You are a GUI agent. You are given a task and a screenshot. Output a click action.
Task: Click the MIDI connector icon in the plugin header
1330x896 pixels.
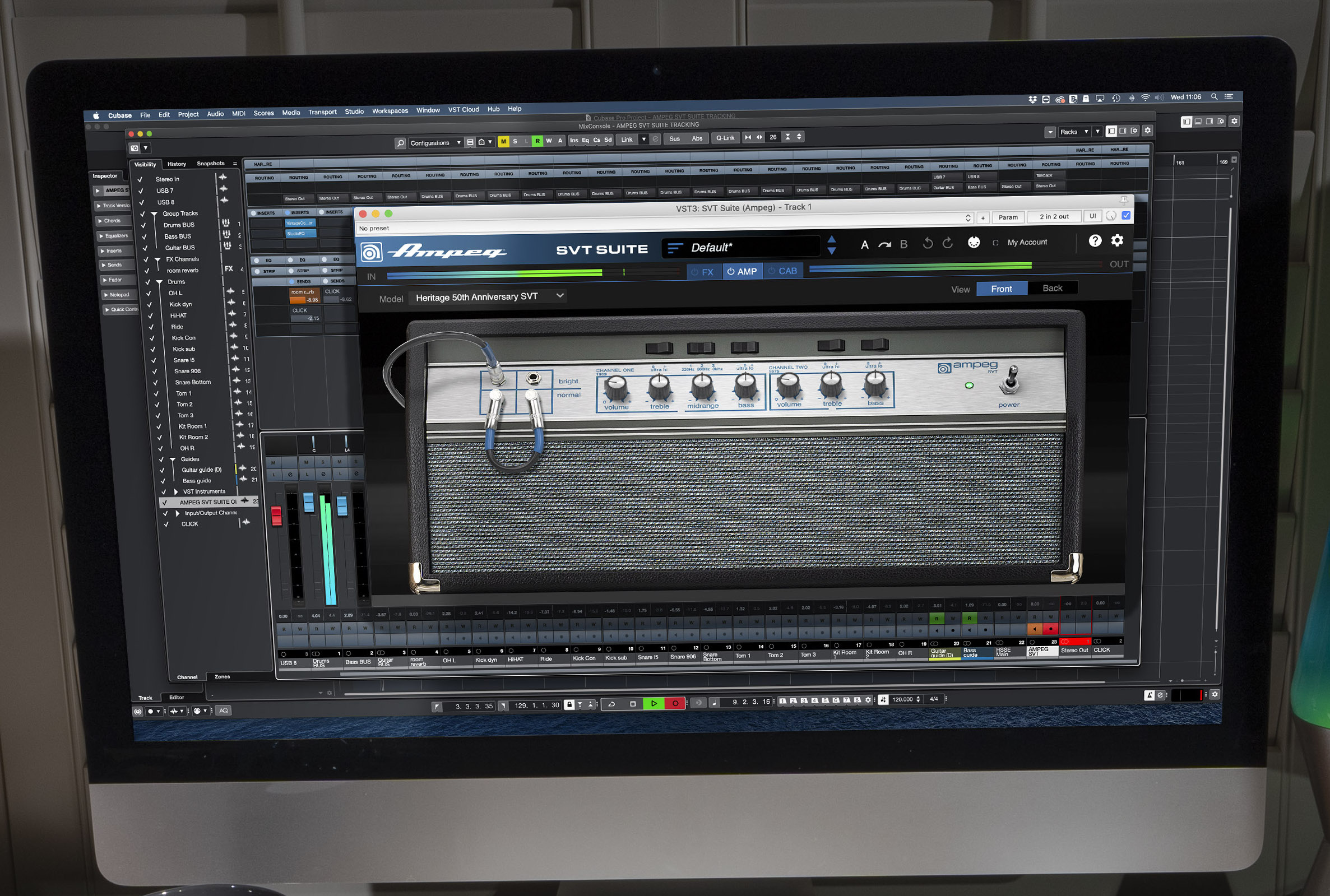click(975, 243)
